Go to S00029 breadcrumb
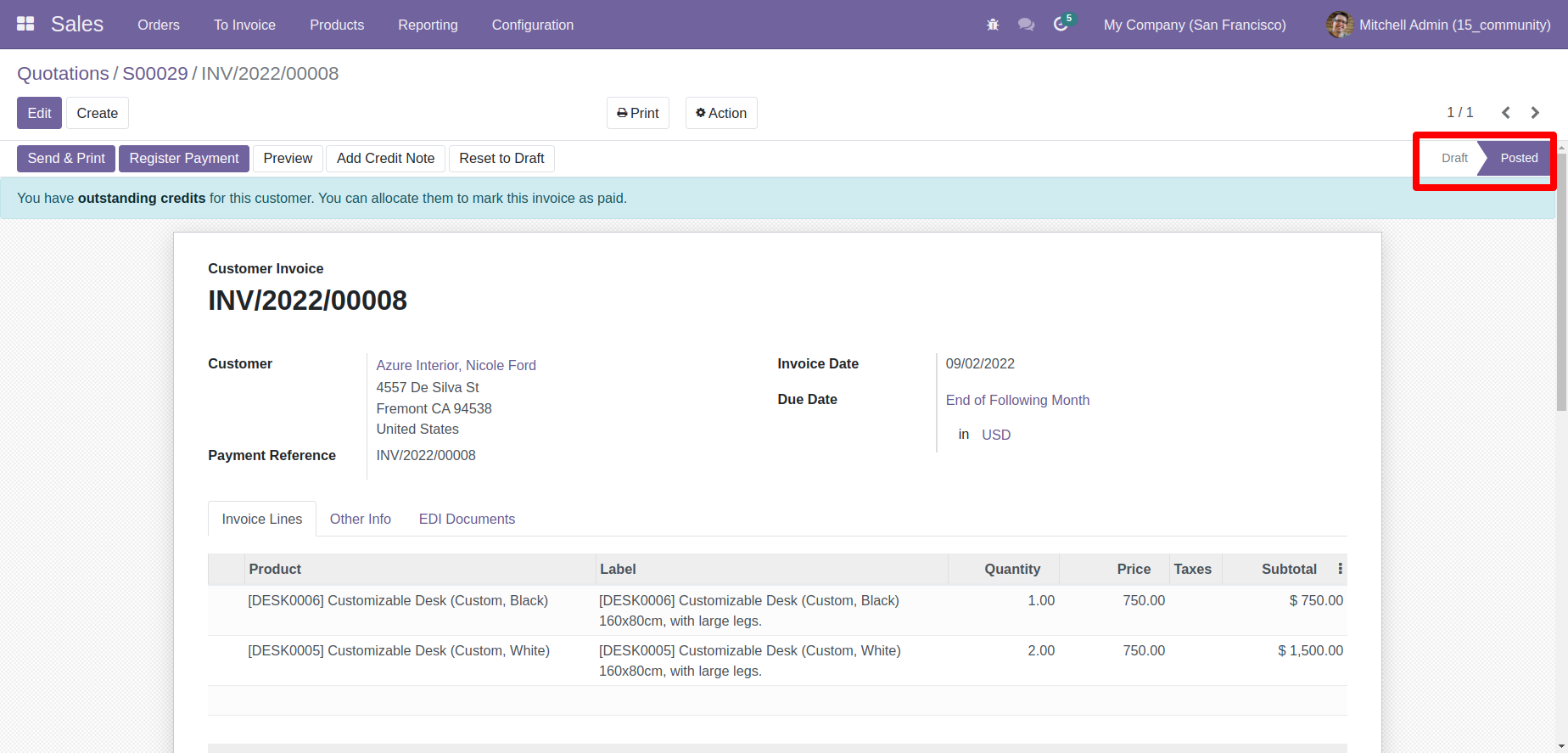 [x=155, y=73]
